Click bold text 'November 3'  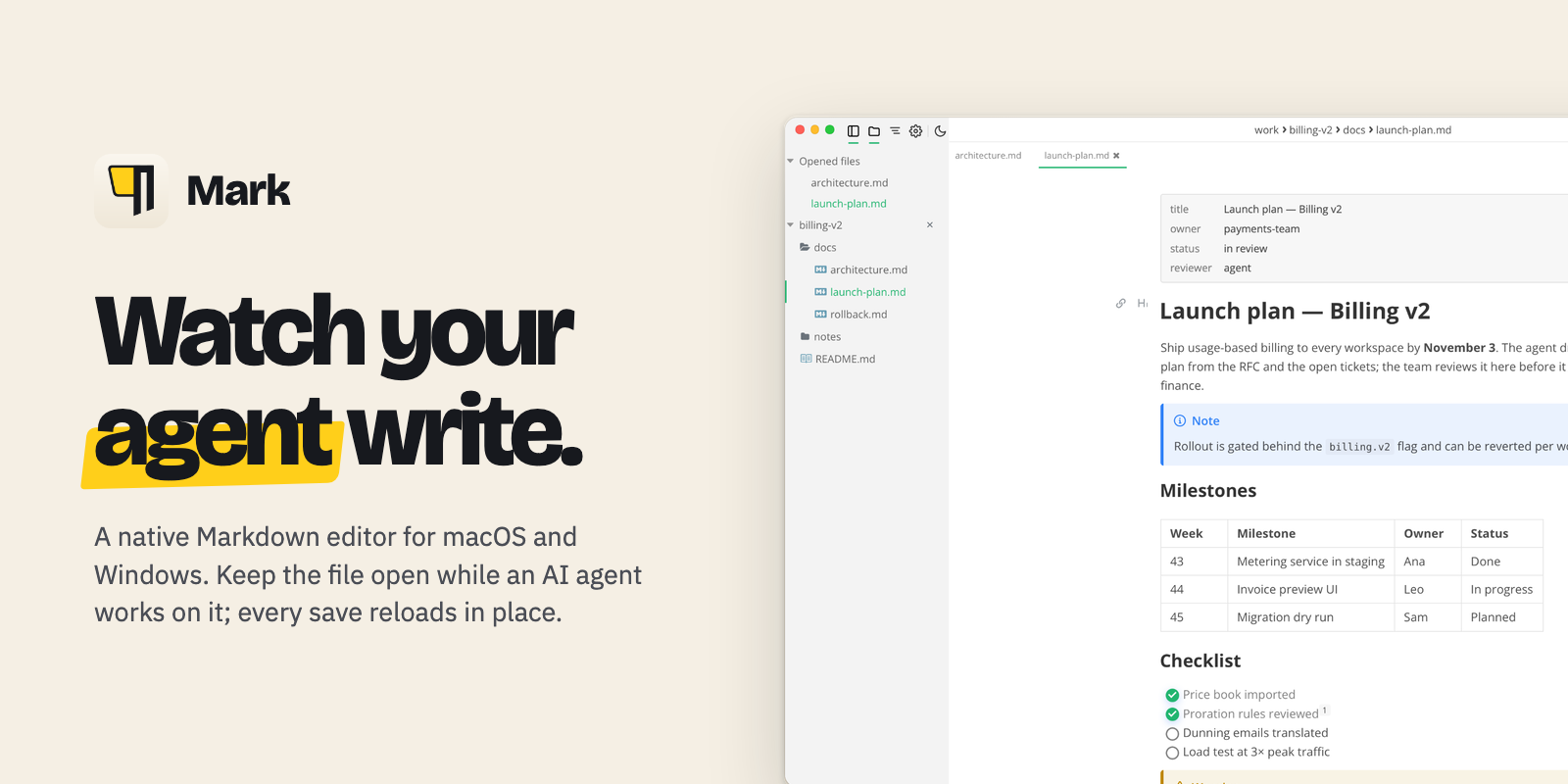point(1459,348)
